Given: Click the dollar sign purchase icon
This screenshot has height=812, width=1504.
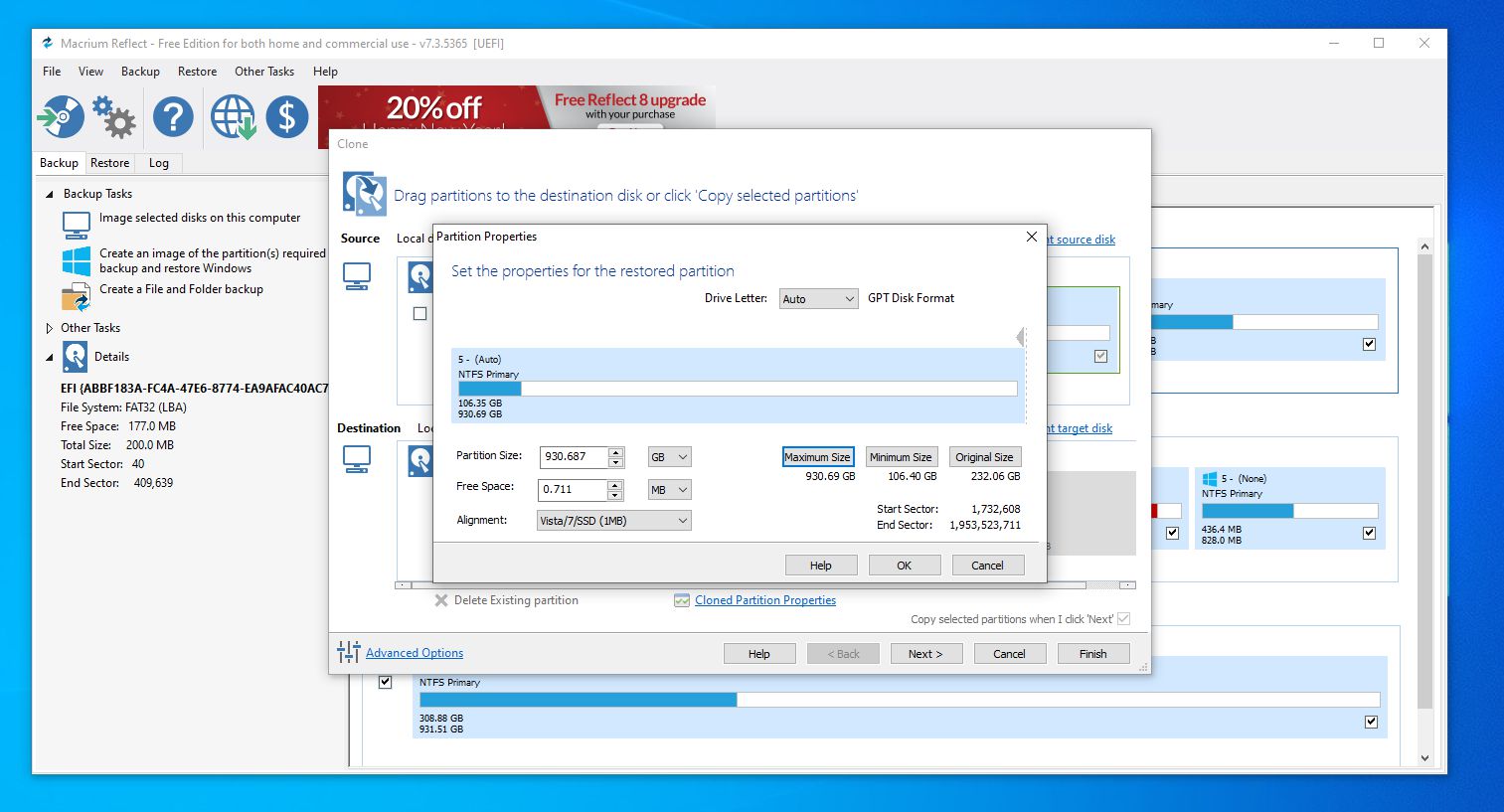Looking at the screenshot, I should (x=287, y=117).
